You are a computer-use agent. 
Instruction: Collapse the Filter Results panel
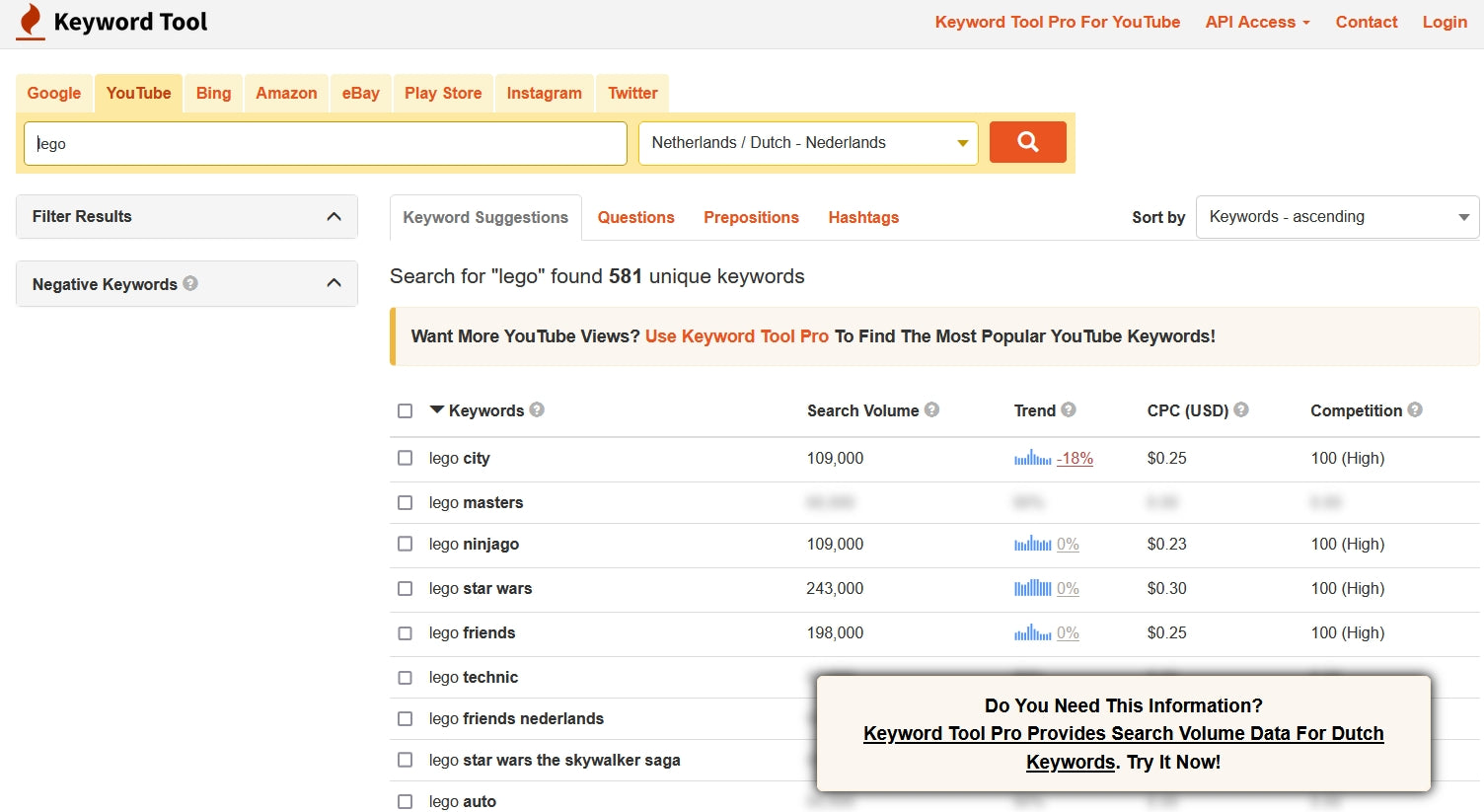pos(334,216)
